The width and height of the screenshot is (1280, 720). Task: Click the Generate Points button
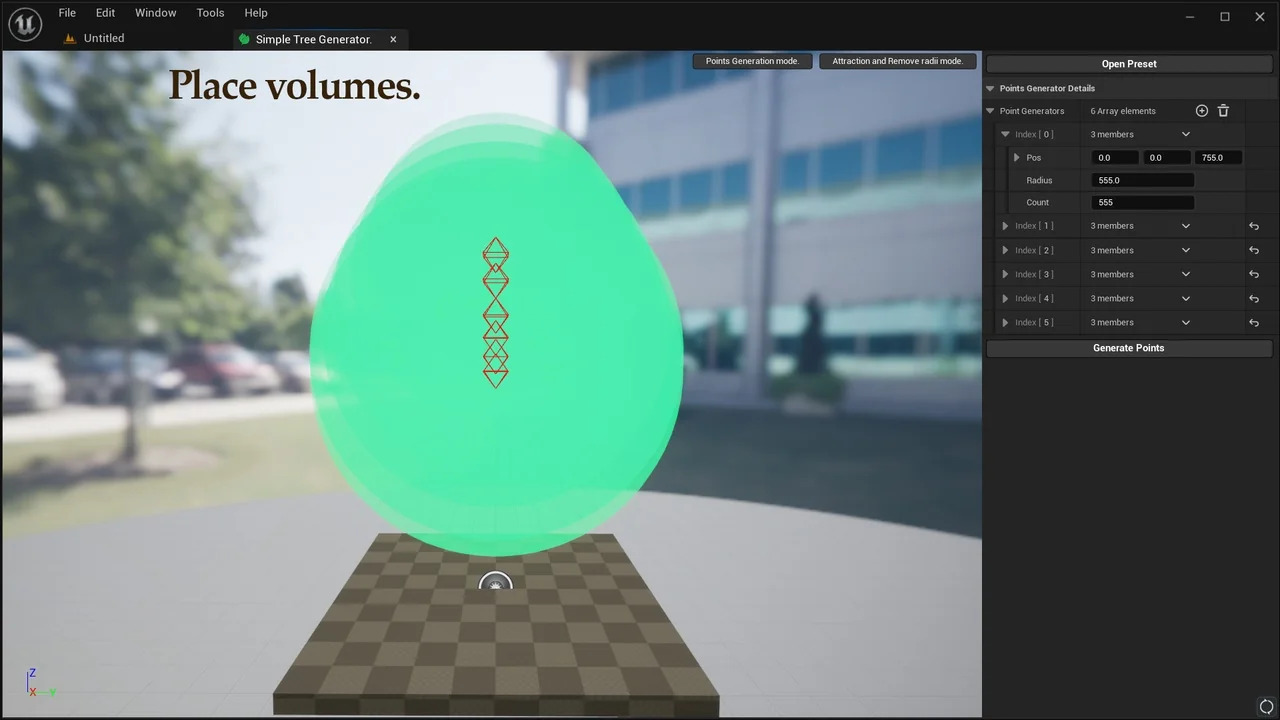coord(1128,348)
